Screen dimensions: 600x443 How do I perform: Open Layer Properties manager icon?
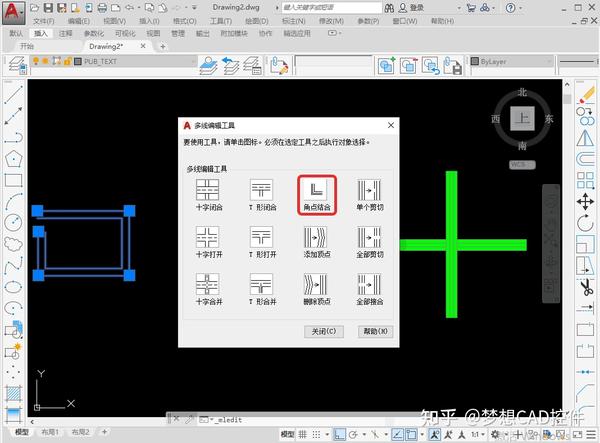coord(16,65)
